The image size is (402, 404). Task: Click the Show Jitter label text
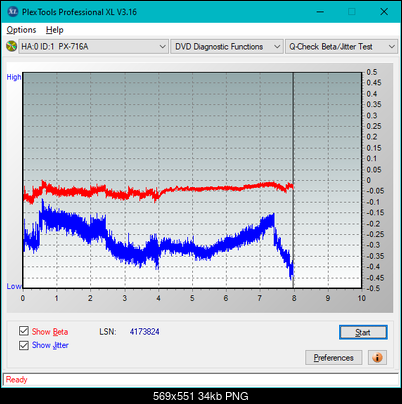pos(50,345)
